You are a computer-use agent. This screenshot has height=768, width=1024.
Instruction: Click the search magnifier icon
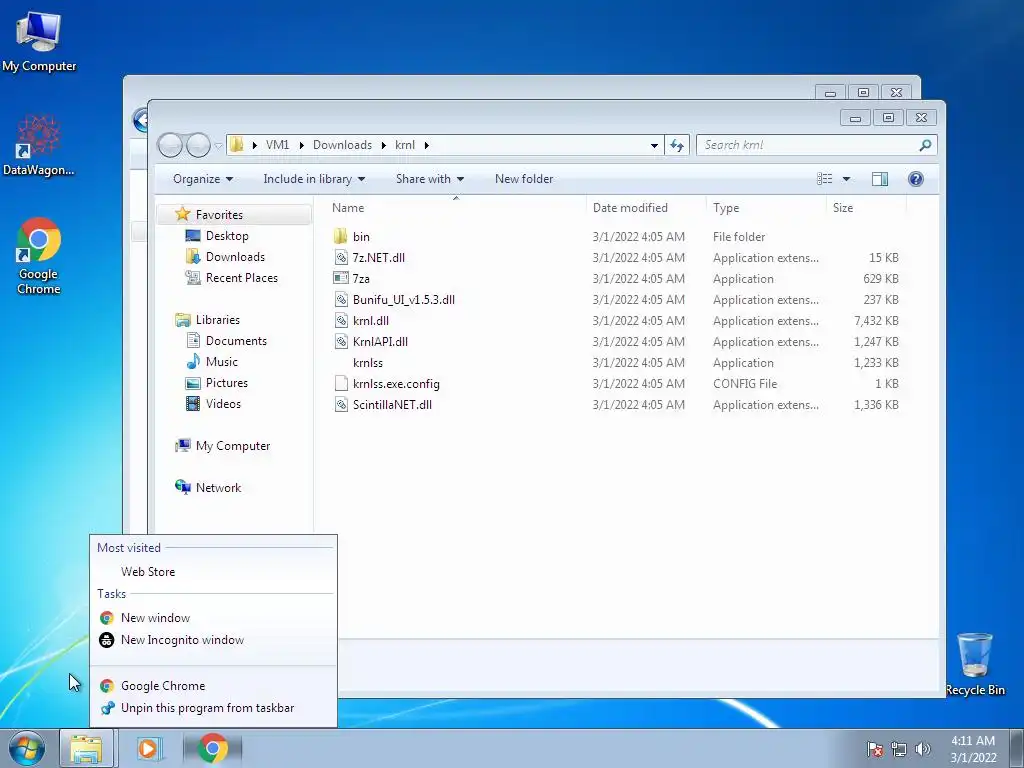(x=925, y=145)
